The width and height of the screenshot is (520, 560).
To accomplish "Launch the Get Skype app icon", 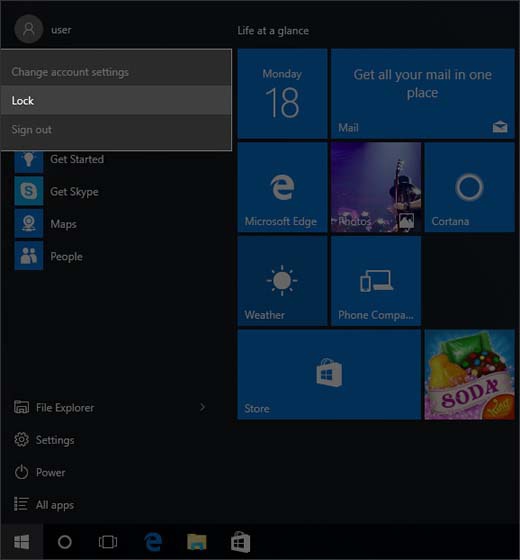I will click(29, 191).
